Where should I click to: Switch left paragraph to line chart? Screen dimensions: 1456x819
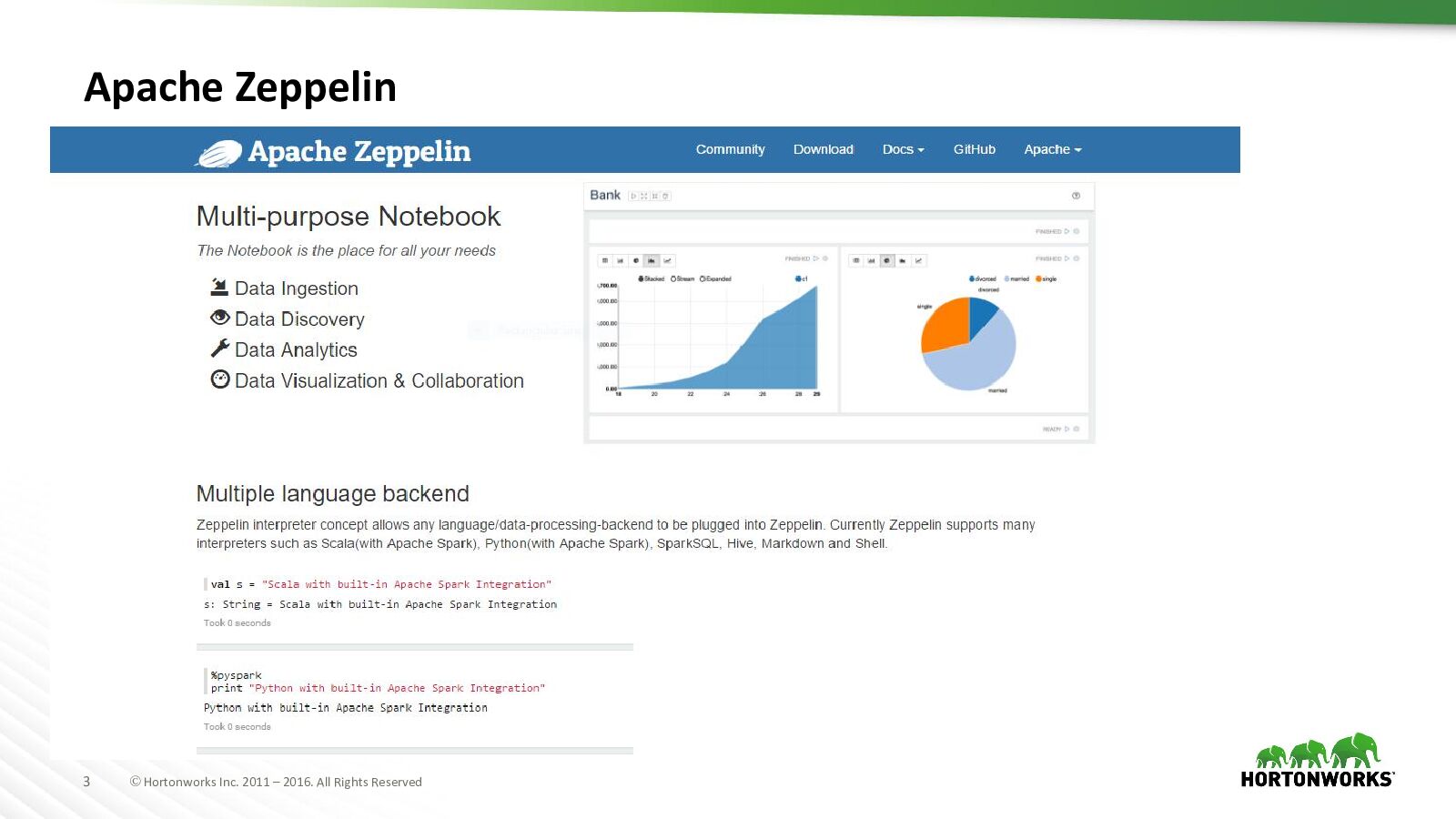pyautogui.click(x=667, y=260)
